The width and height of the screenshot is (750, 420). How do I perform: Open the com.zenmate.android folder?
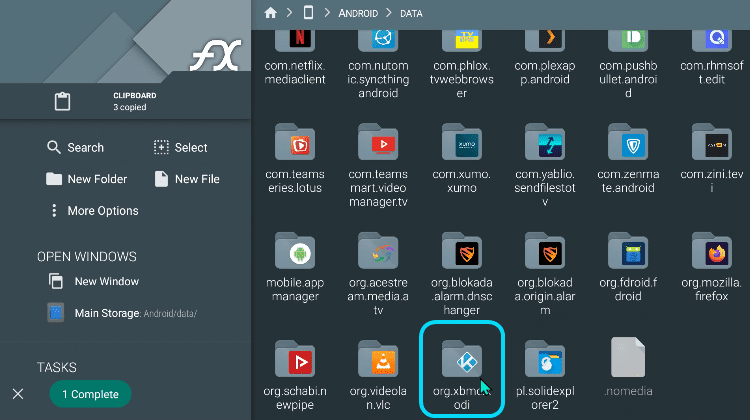coord(628,158)
